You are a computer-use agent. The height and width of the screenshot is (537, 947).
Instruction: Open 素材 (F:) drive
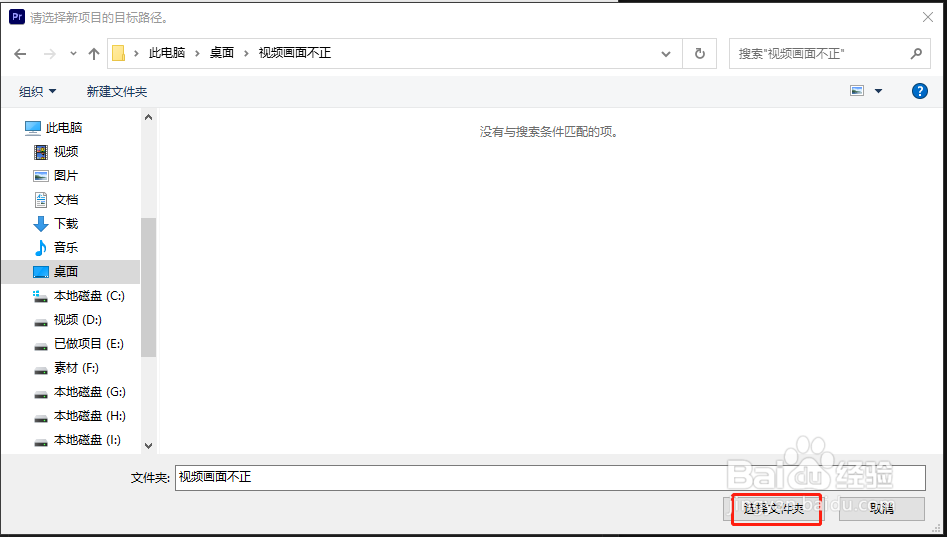[x=66, y=368]
